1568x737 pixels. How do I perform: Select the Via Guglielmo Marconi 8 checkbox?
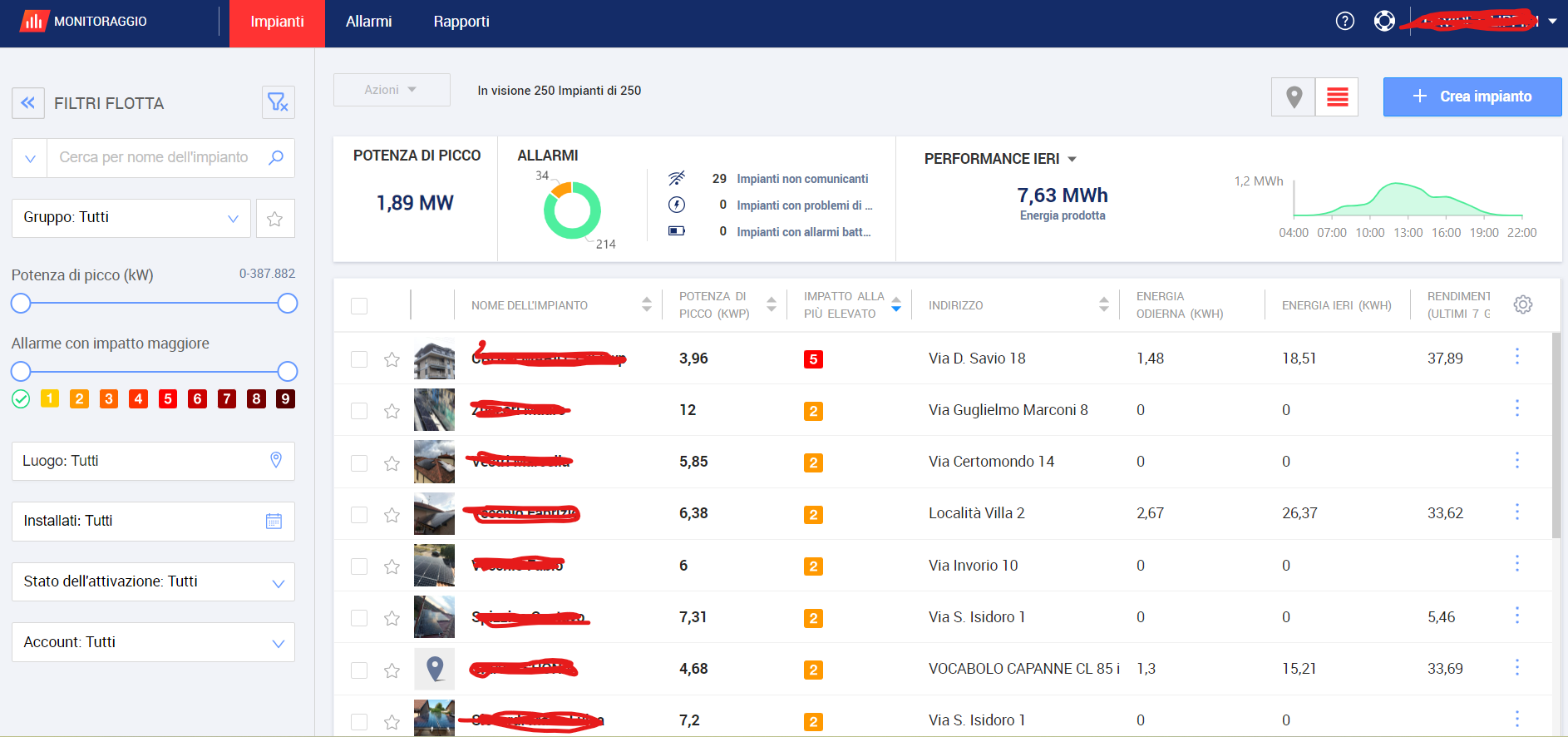coord(359,411)
